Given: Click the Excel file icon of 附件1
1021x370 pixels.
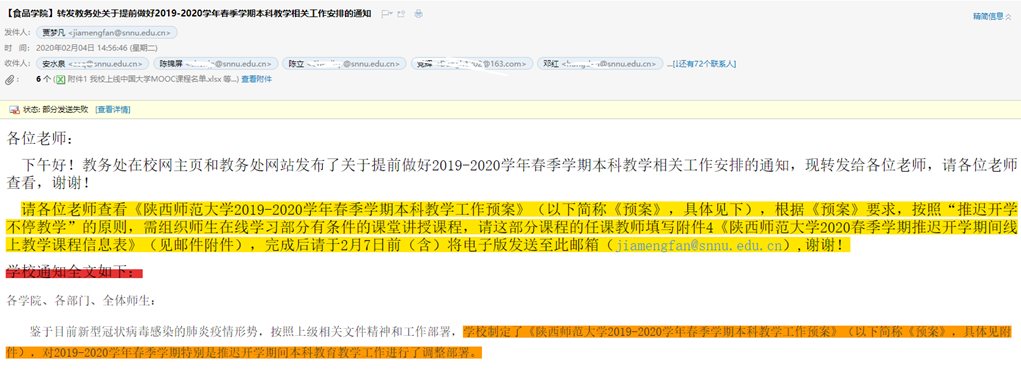Looking at the screenshot, I should click(x=61, y=79).
